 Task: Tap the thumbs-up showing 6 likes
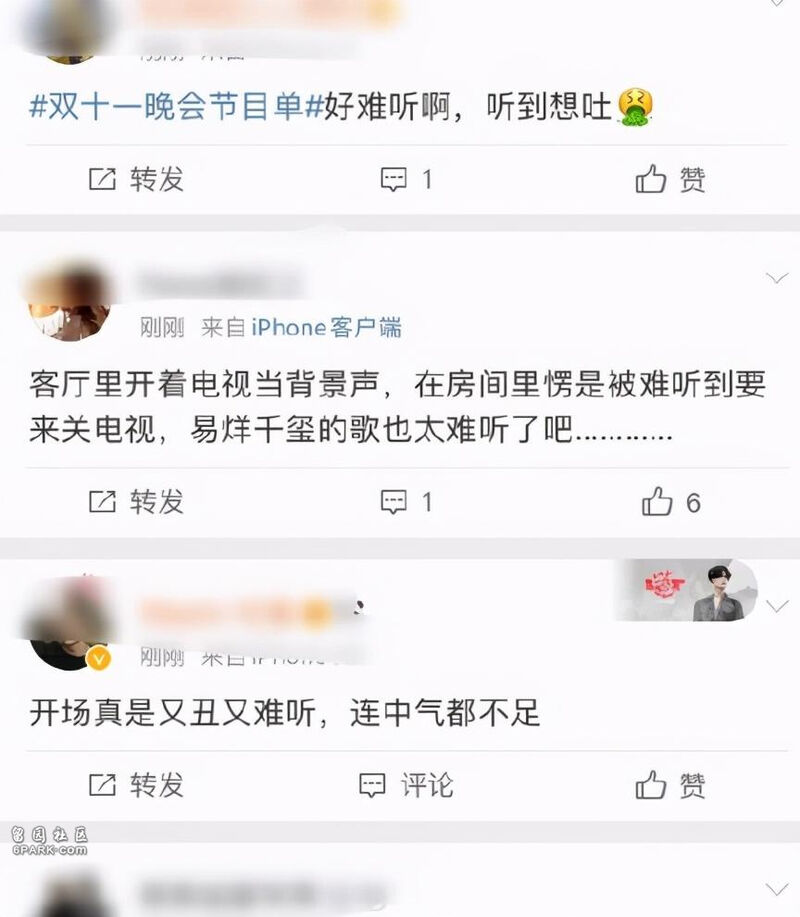click(x=671, y=502)
